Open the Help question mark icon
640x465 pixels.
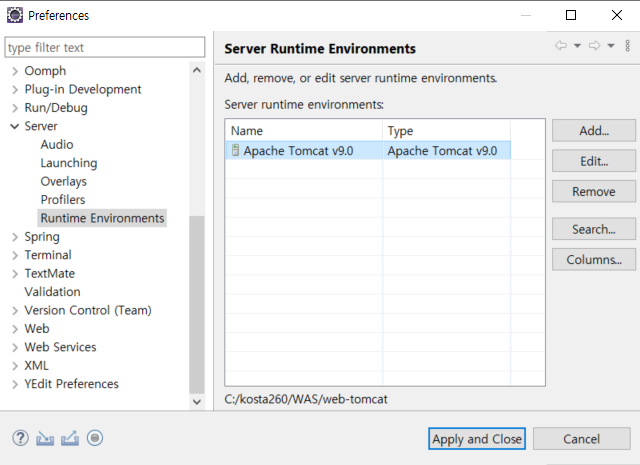[x=20, y=438]
